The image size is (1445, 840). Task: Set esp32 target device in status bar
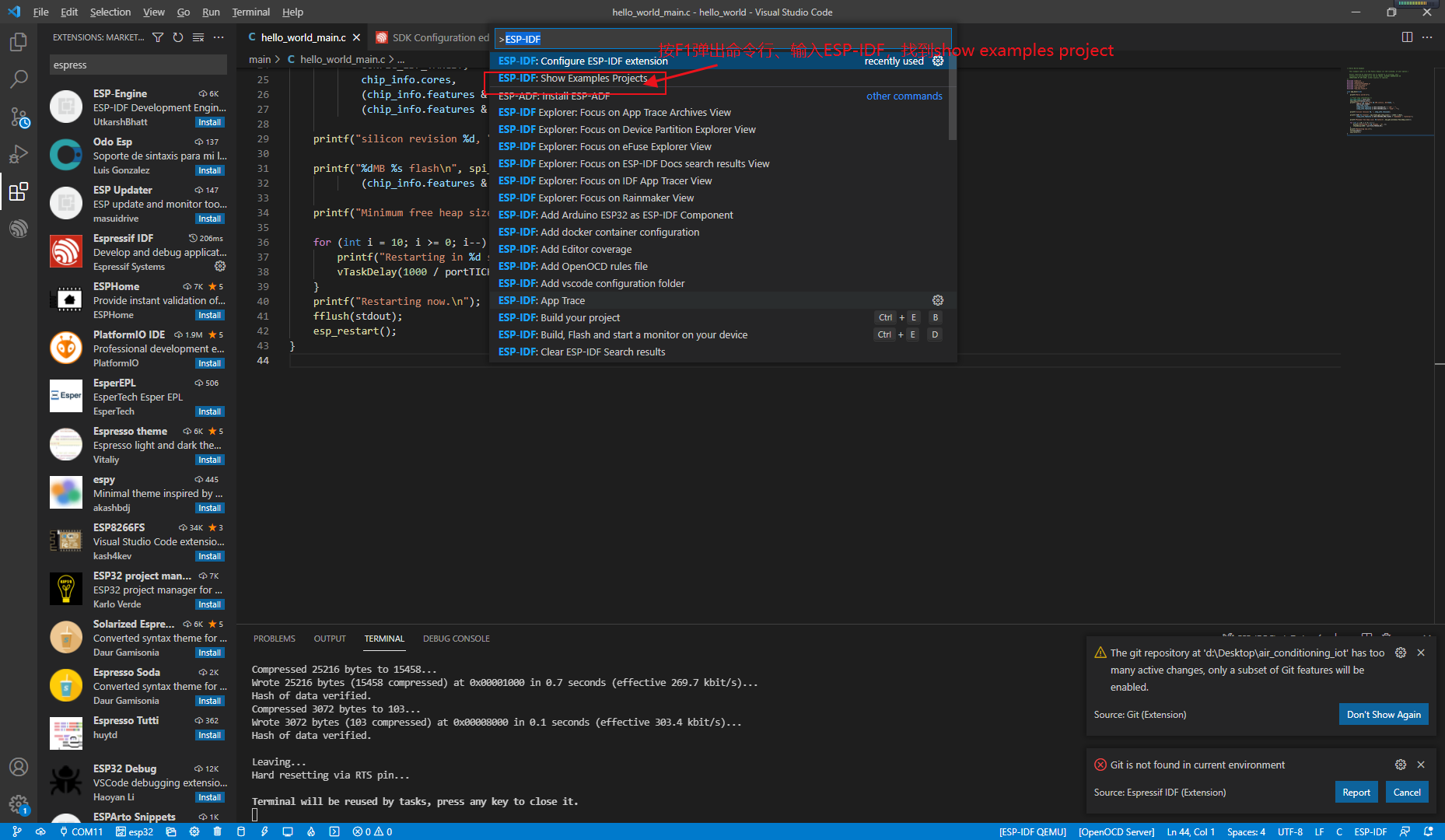click(135, 831)
